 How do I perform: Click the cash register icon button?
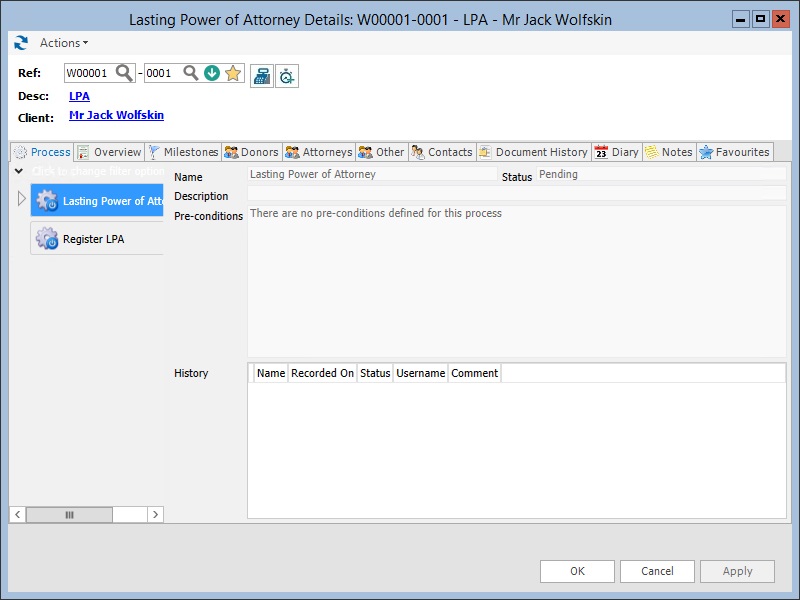[261, 76]
